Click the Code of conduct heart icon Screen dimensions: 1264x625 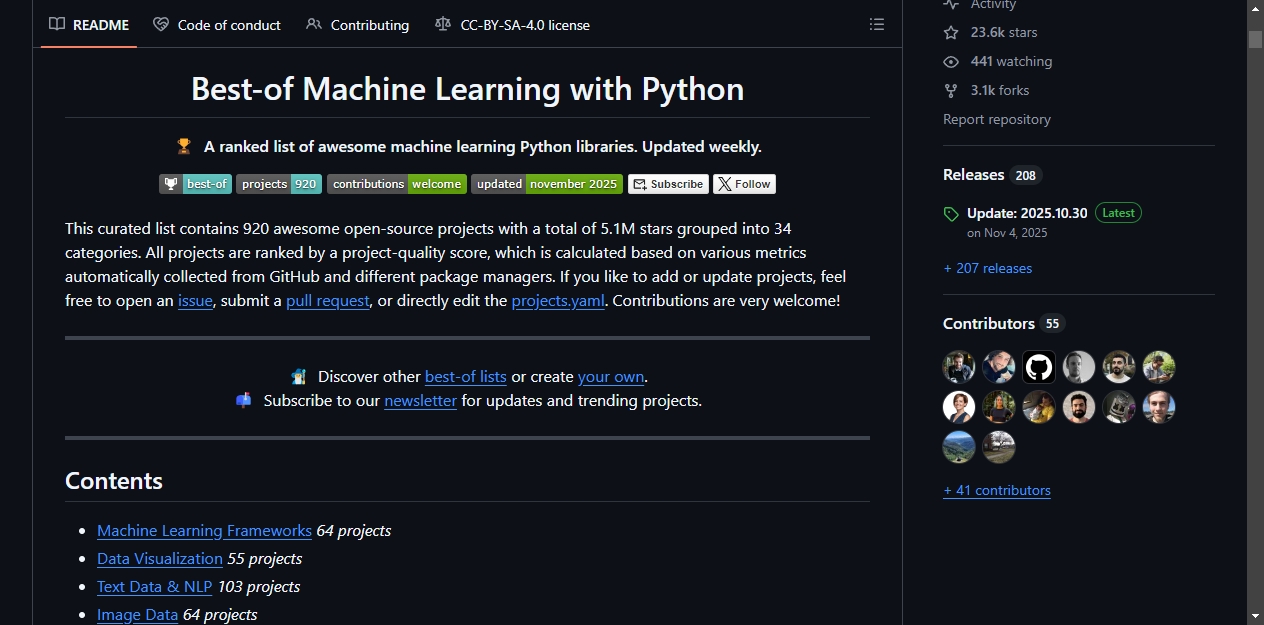point(161,24)
